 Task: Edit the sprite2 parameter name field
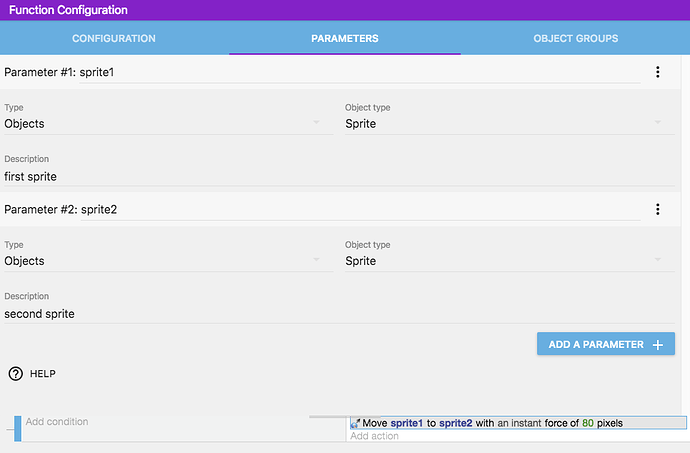click(360, 210)
